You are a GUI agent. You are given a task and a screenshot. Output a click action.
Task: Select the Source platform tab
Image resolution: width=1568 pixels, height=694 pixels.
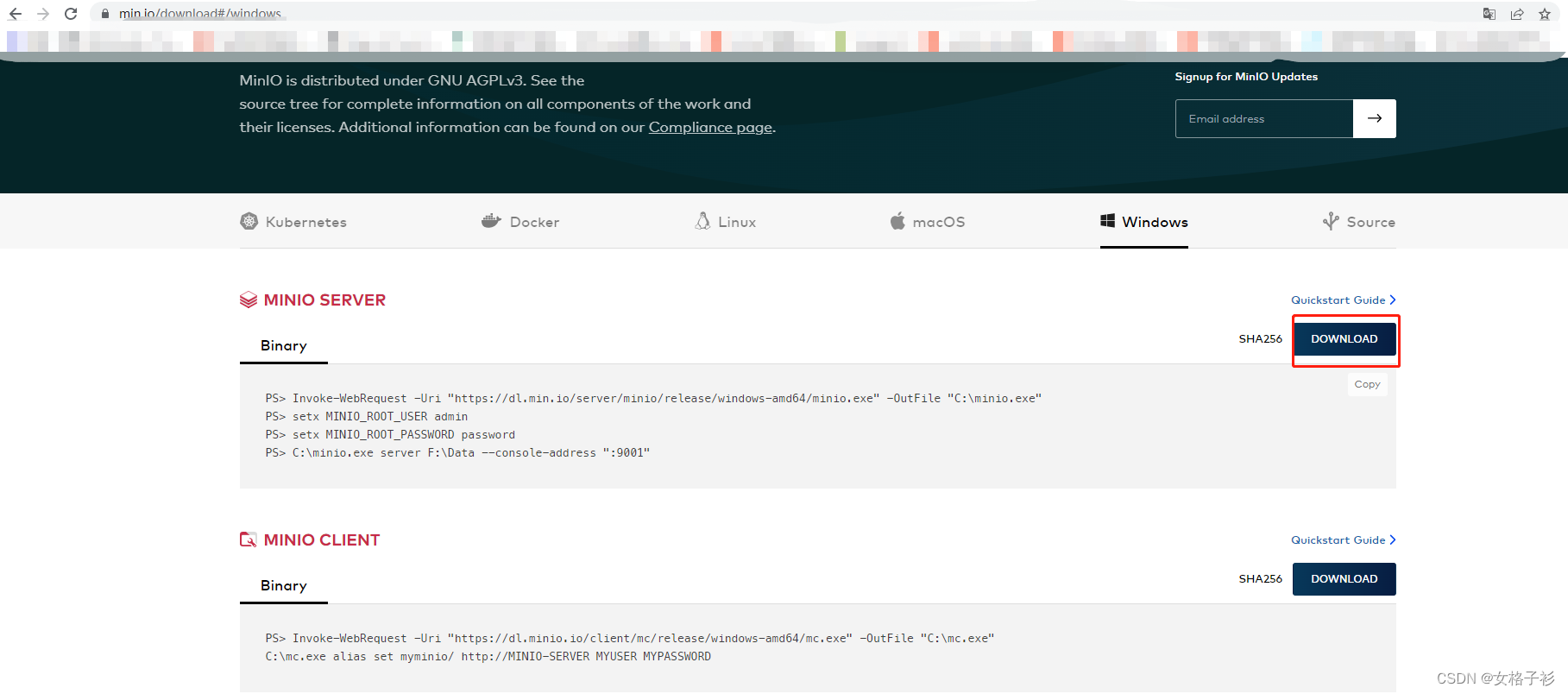pyautogui.click(x=1359, y=222)
